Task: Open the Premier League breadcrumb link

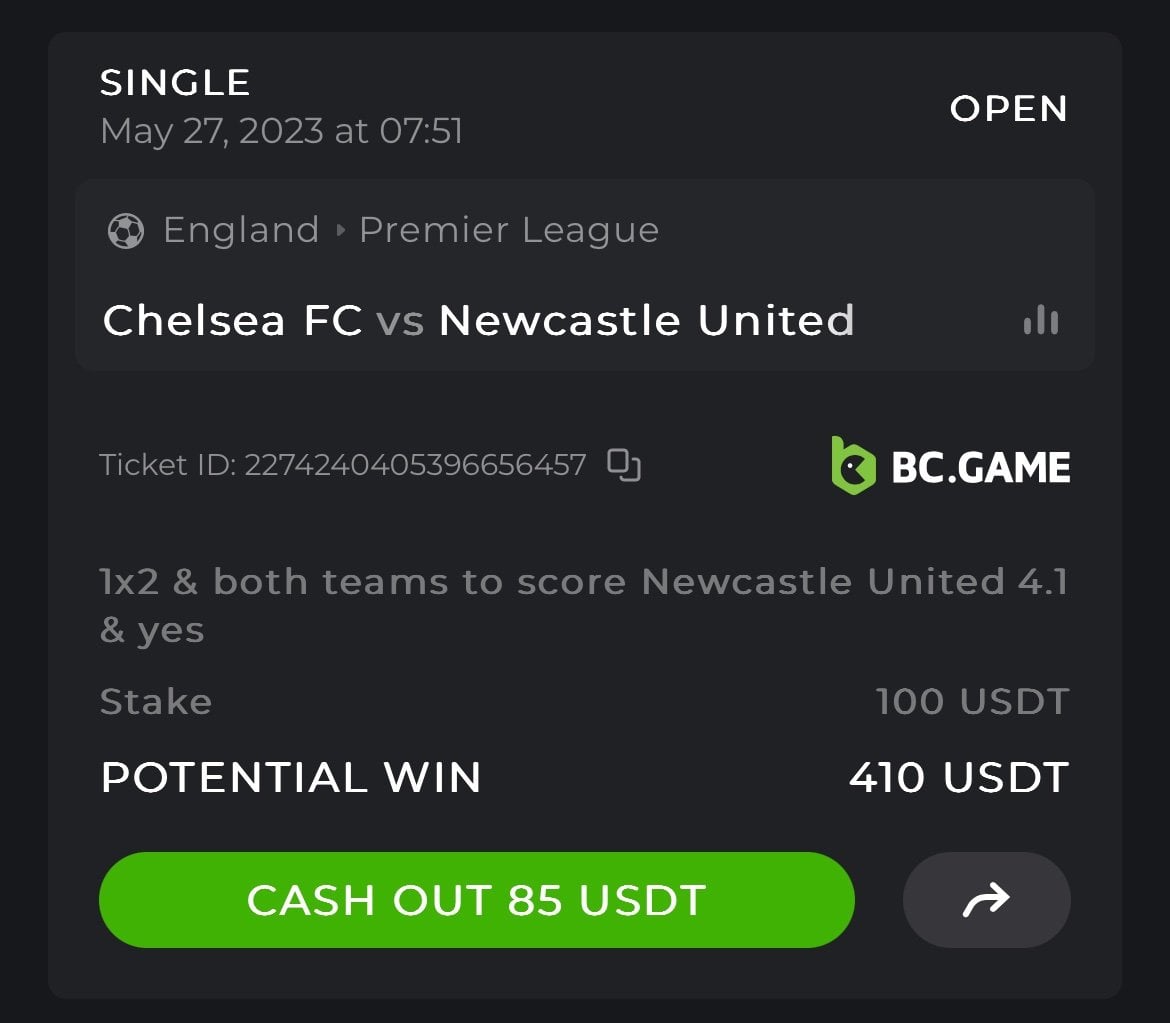Action: 509,231
